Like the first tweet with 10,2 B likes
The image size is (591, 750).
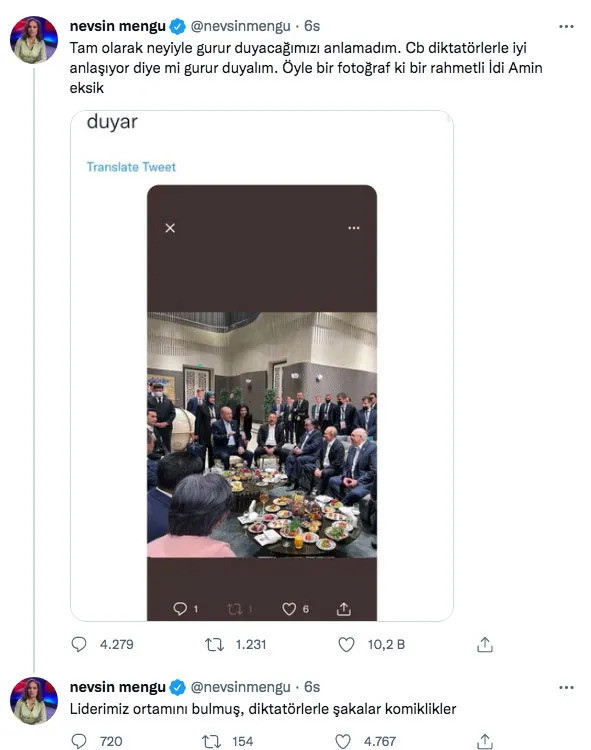tap(346, 644)
